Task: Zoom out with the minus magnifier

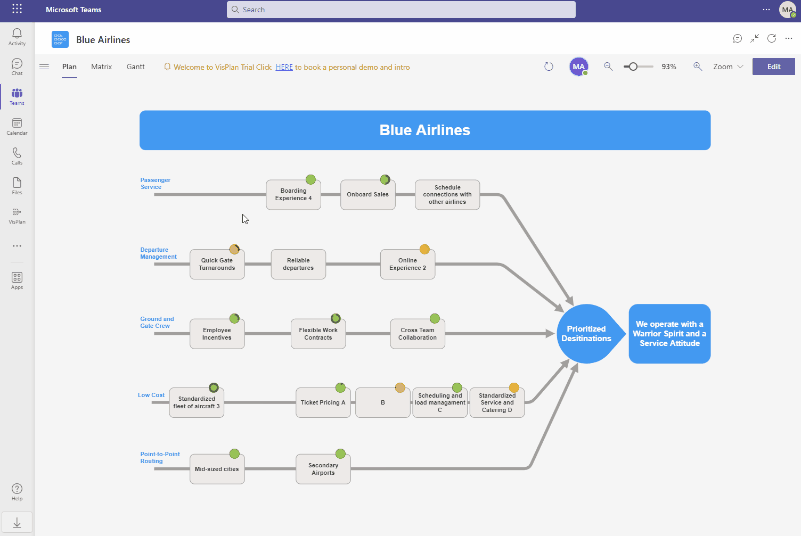Action: [608, 66]
